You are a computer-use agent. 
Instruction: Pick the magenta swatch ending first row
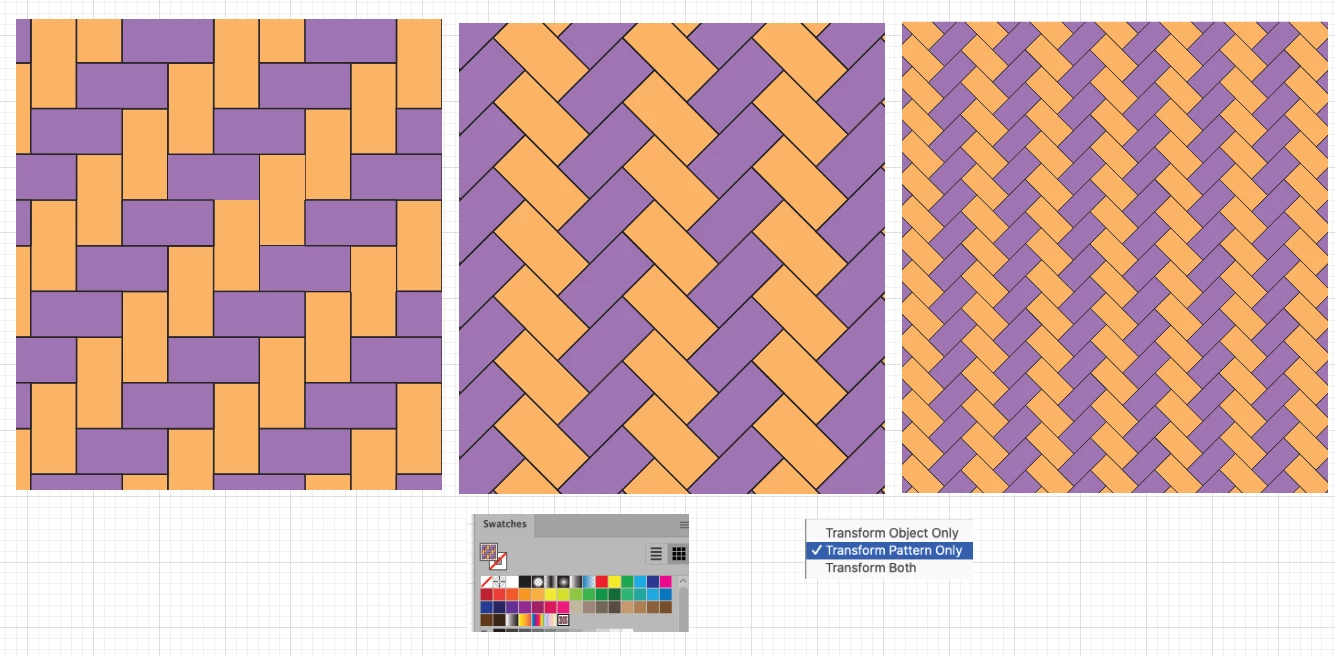tap(666, 582)
